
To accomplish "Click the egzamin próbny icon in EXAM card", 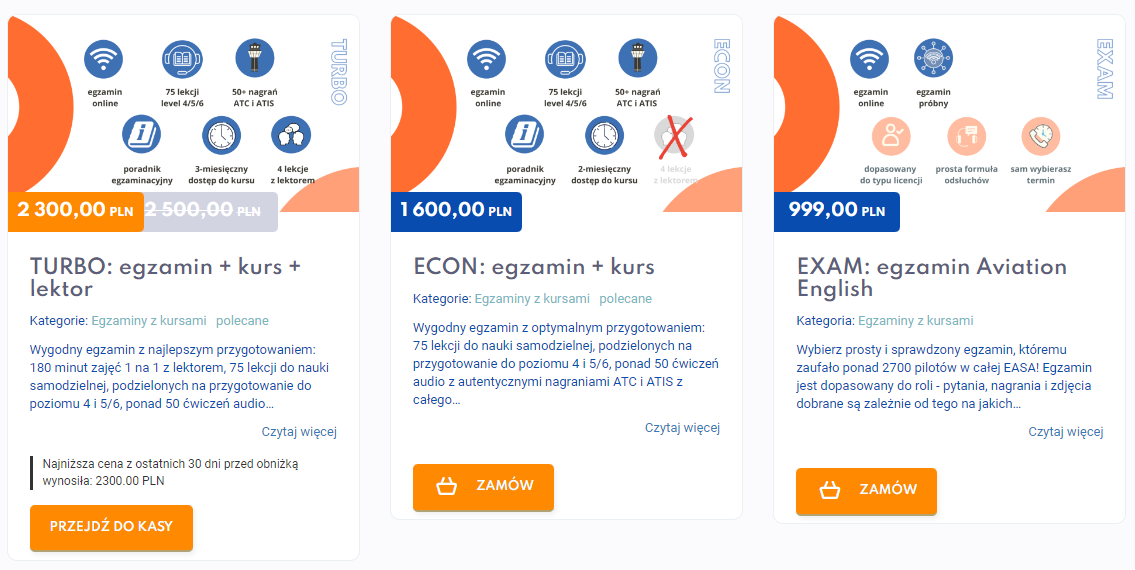I will click(934, 59).
